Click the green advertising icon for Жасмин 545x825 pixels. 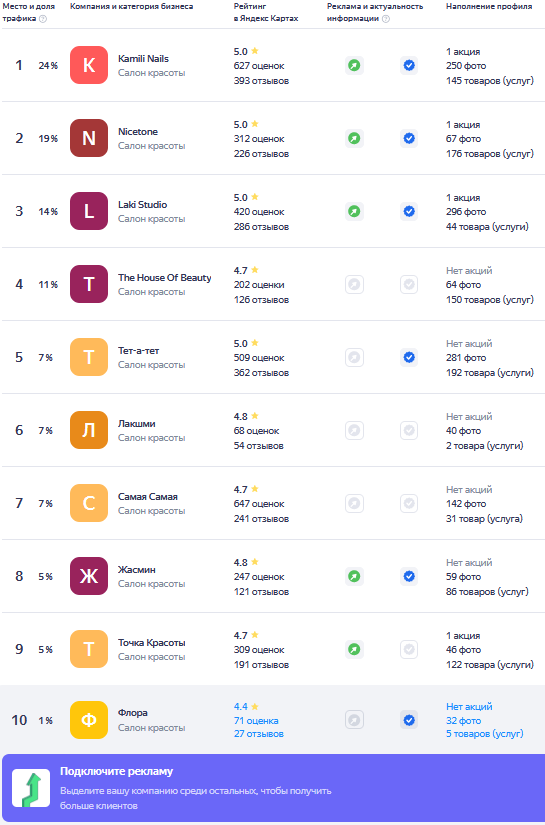(x=355, y=577)
